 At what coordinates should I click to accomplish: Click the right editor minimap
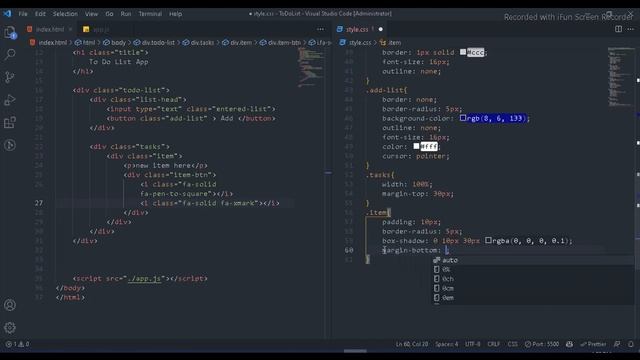[621, 77]
